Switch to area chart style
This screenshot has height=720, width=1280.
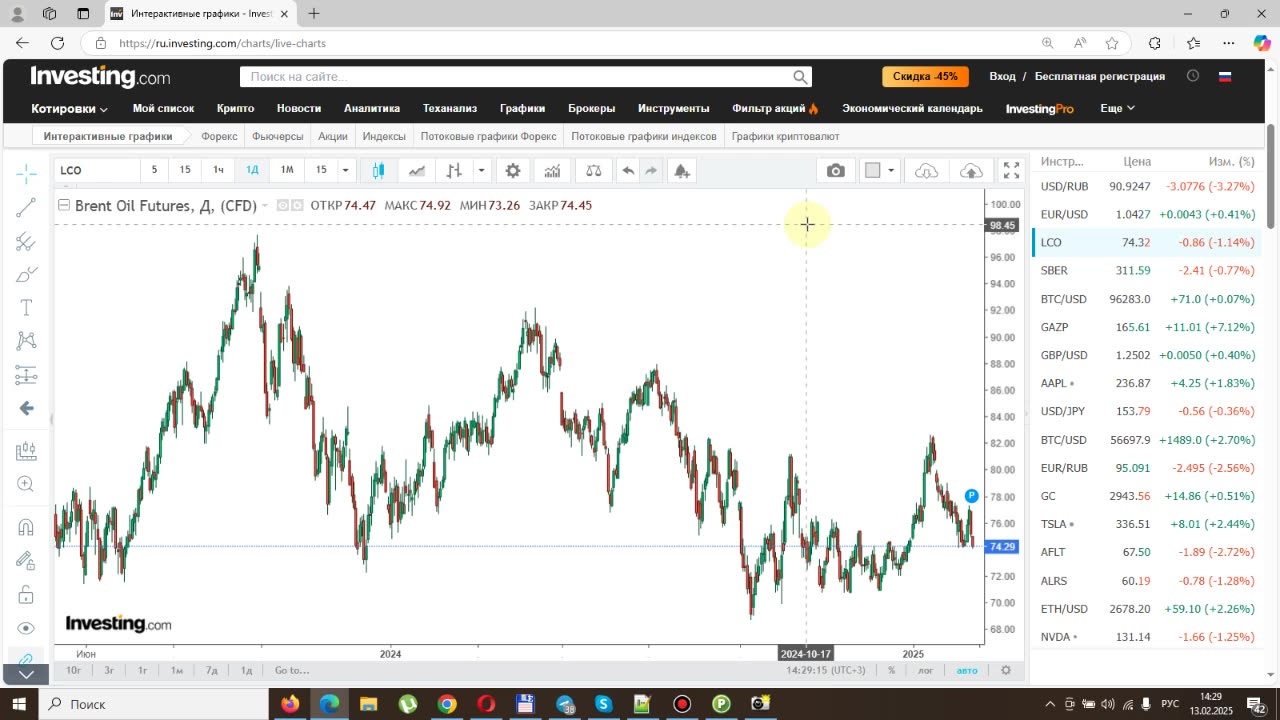click(x=417, y=171)
